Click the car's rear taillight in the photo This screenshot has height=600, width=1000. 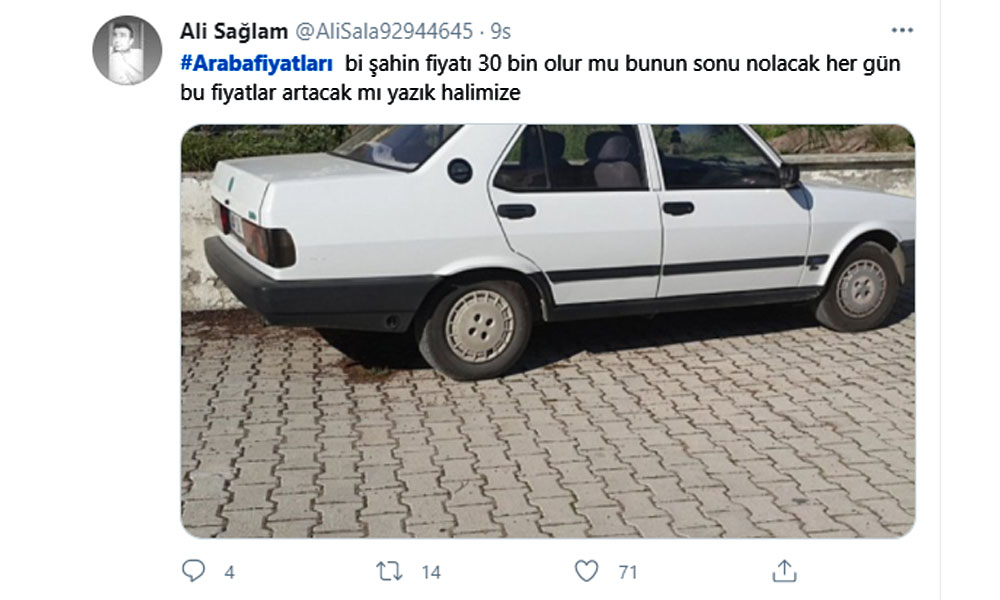(268, 242)
